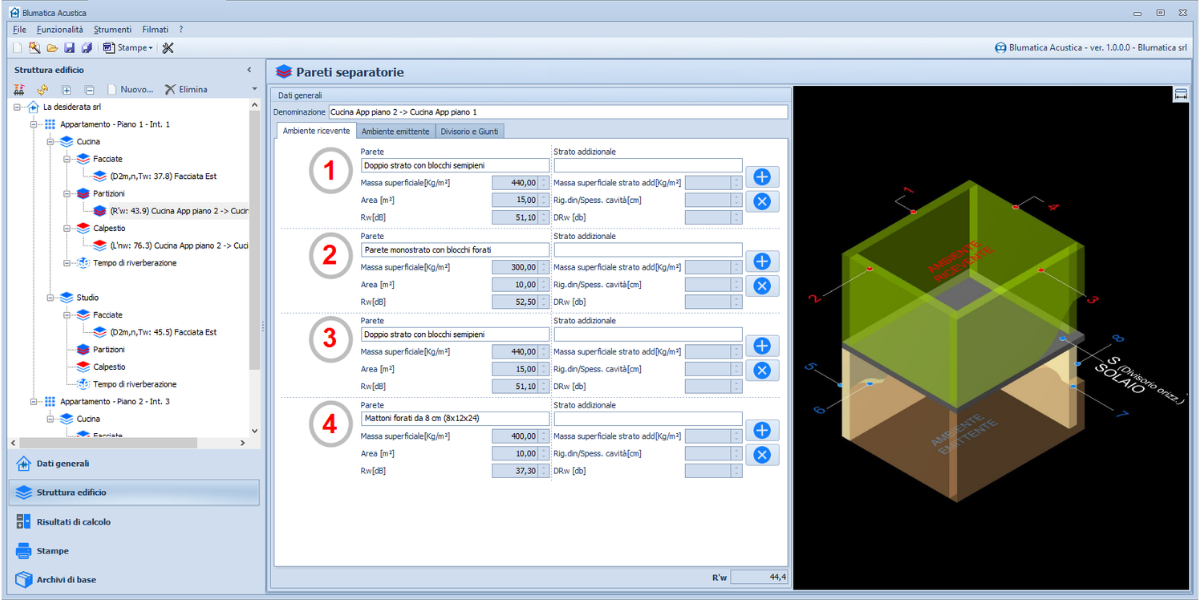Open the Stampe dropdown in toolbar

click(x=129, y=48)
